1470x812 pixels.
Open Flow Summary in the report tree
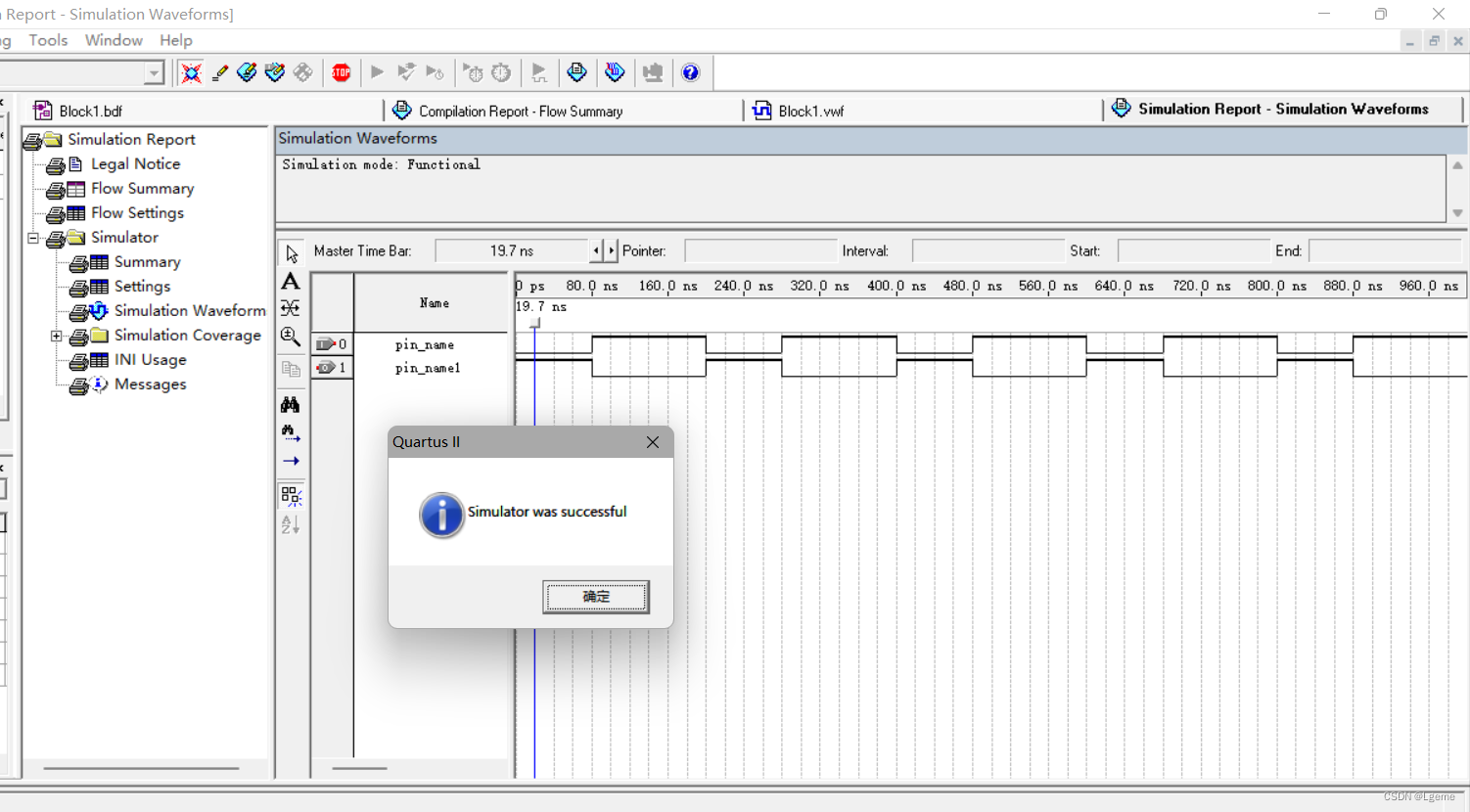[x=141, y=188]
